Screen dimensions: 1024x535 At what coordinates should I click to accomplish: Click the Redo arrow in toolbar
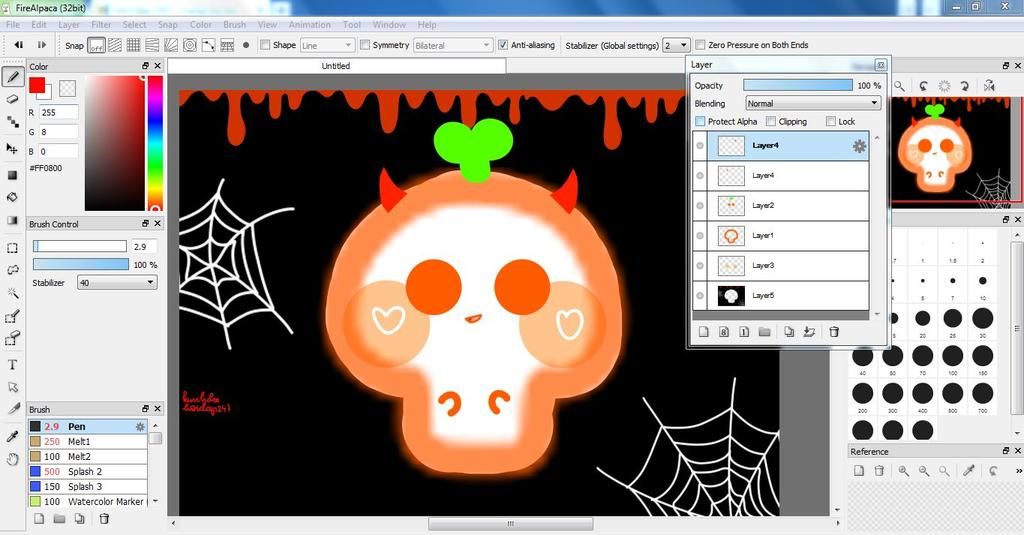(x=42, y=44)
